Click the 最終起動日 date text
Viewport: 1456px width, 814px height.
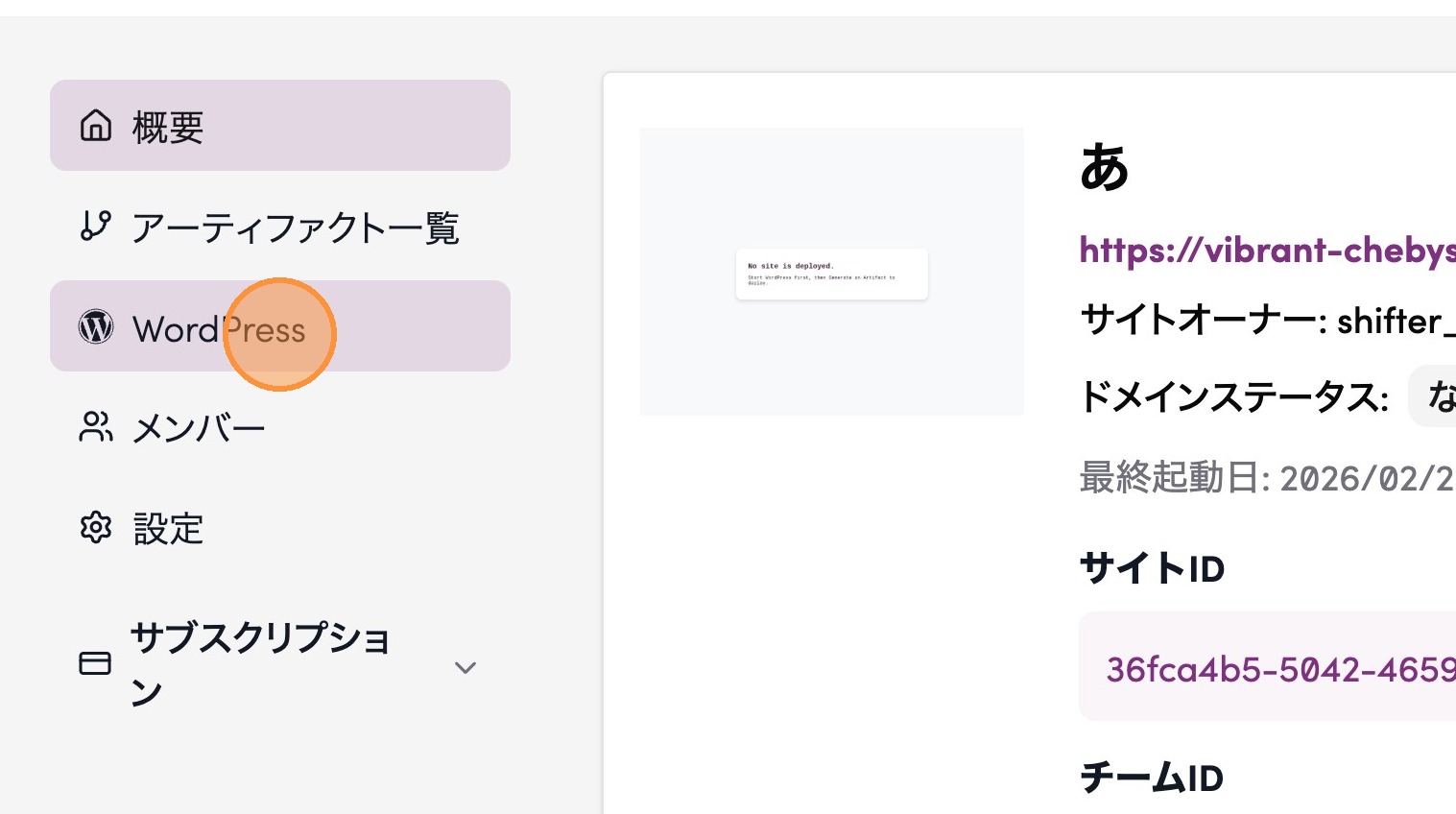click(1266, 477)
